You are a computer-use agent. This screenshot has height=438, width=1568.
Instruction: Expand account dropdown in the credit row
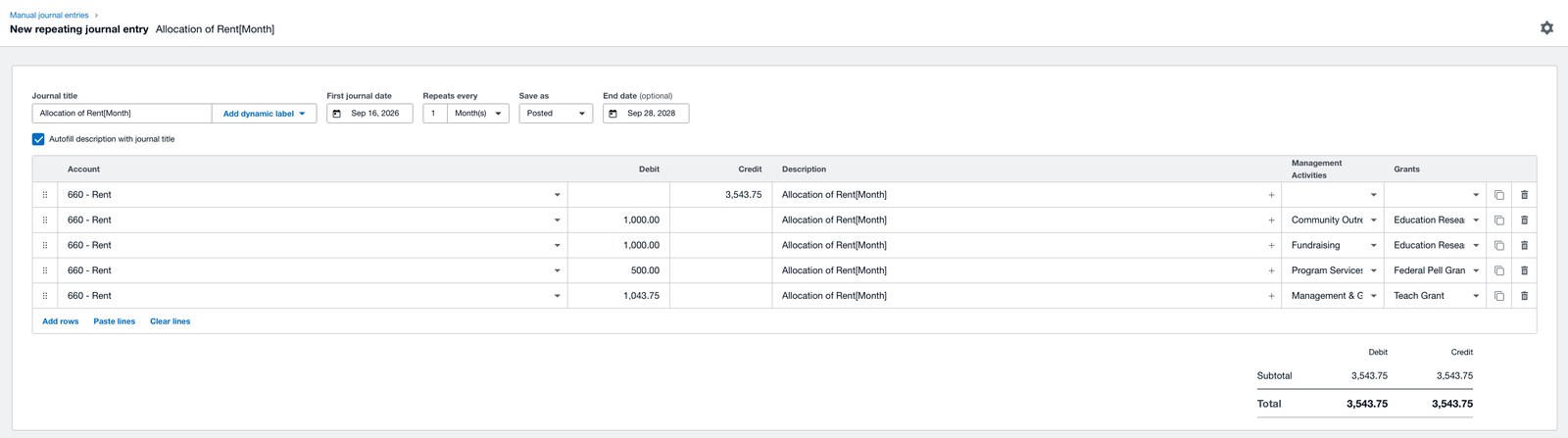557,195
